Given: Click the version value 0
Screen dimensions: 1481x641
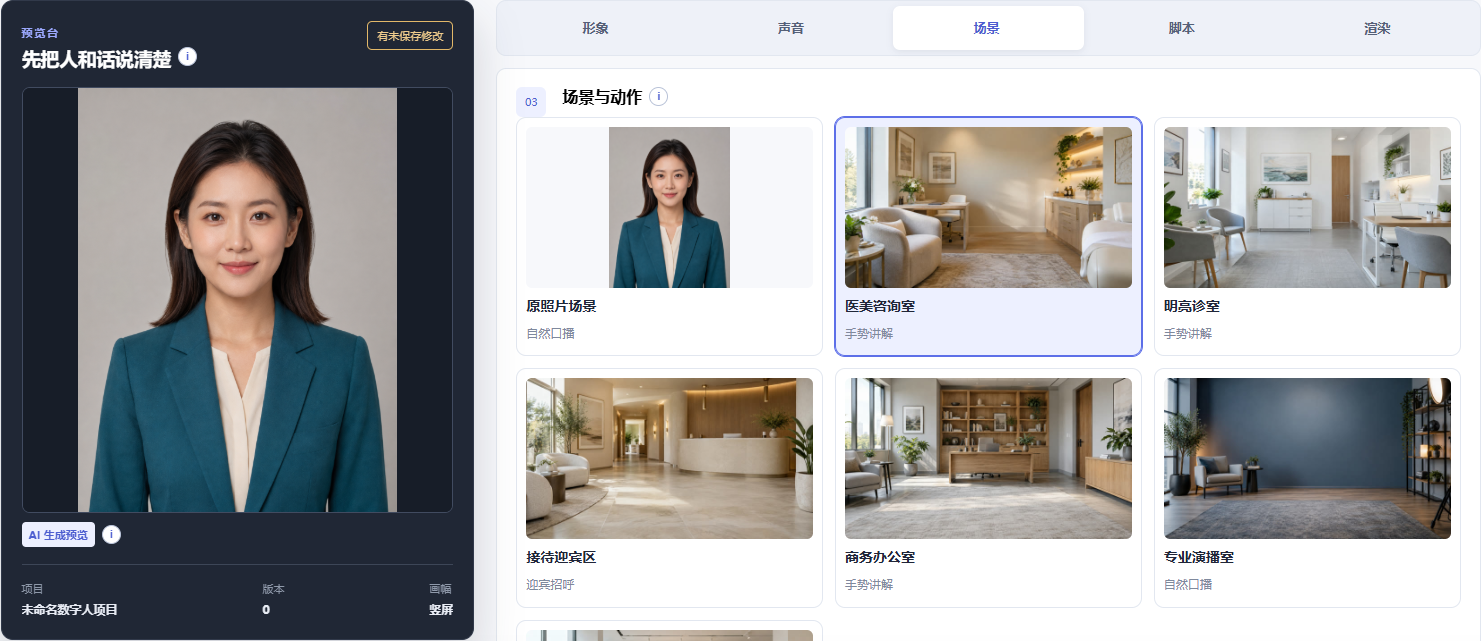Looking at the screenshot, I should pyautogui.click(x=266, y=609).
